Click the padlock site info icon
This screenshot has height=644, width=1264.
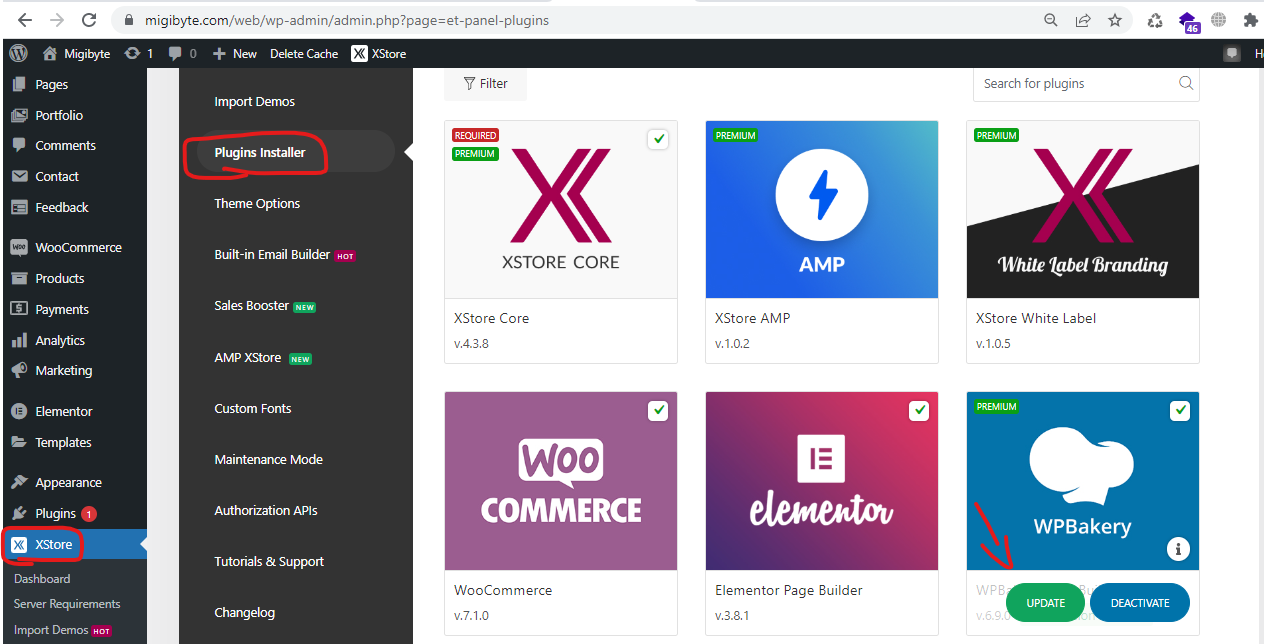127,20
